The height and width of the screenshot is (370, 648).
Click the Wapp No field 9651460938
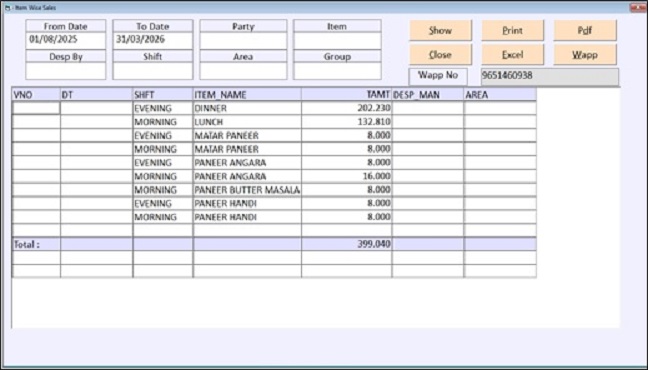550,76
